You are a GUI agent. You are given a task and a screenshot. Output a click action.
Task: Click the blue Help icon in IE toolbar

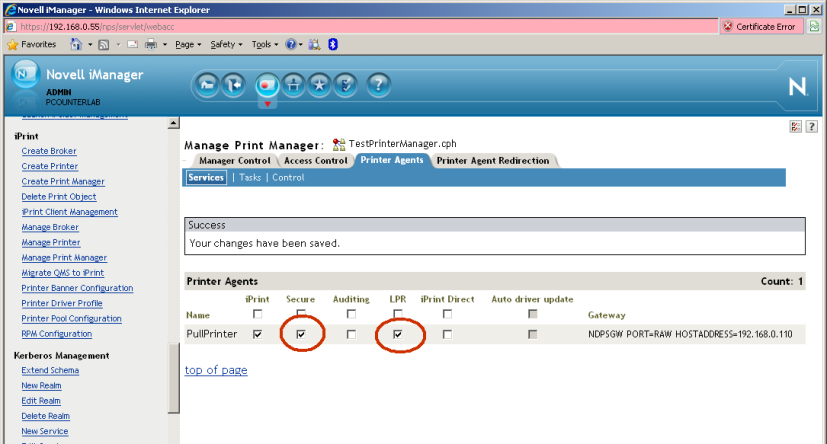tap(291, 44)
